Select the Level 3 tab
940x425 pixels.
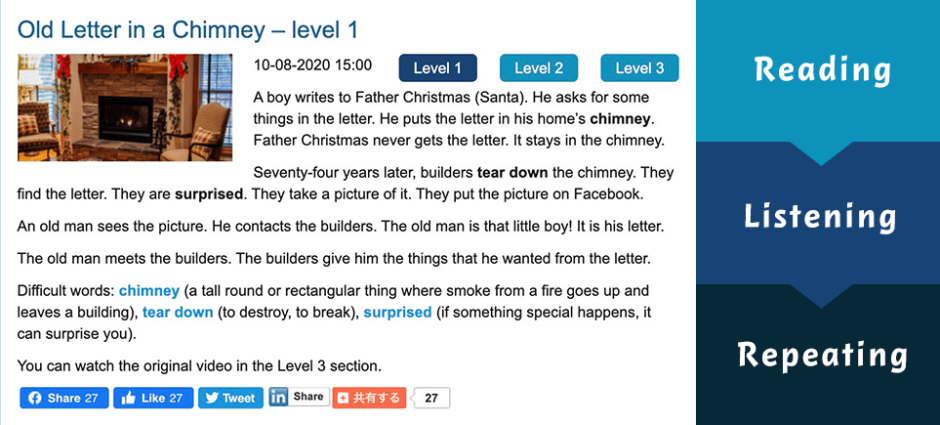click(x=639, y=68)
